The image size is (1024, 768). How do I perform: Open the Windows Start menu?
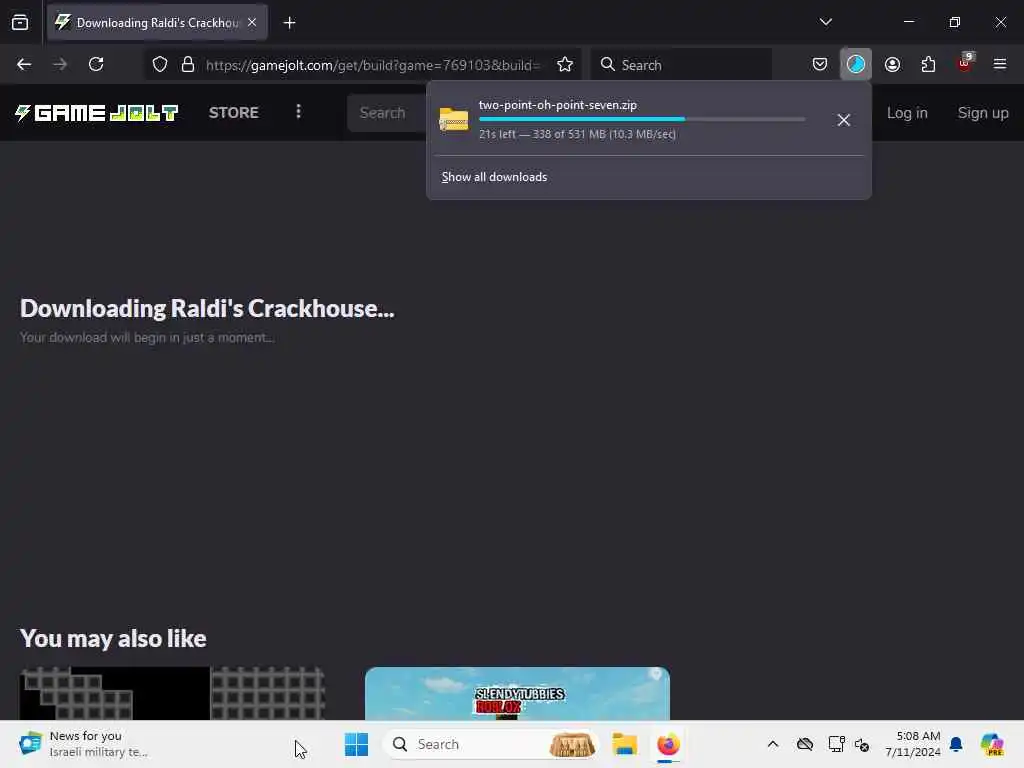[x=356, y=744]
